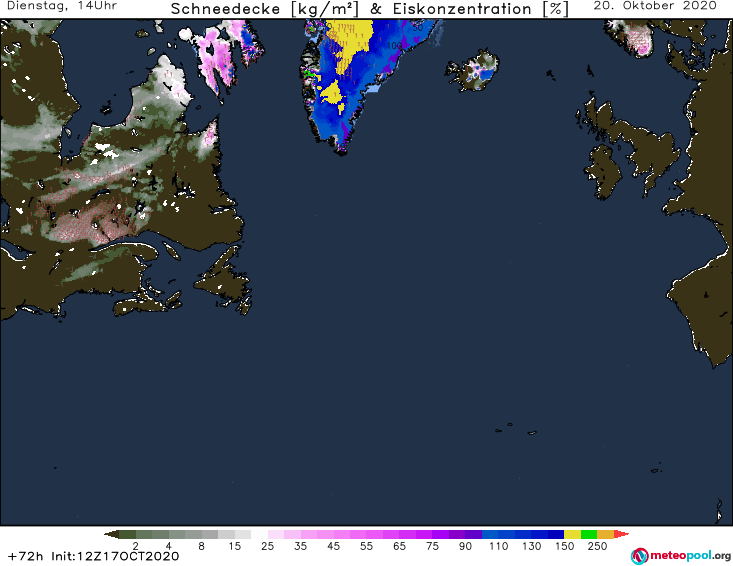
Task: Click legend value '4'
Action: coord(169,546)
